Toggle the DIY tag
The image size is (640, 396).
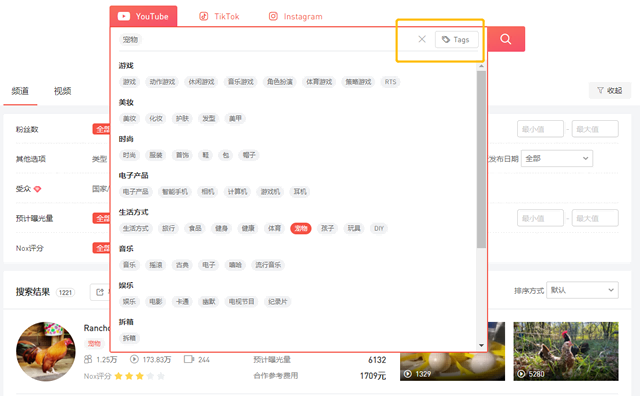click(x=379, y=229)
